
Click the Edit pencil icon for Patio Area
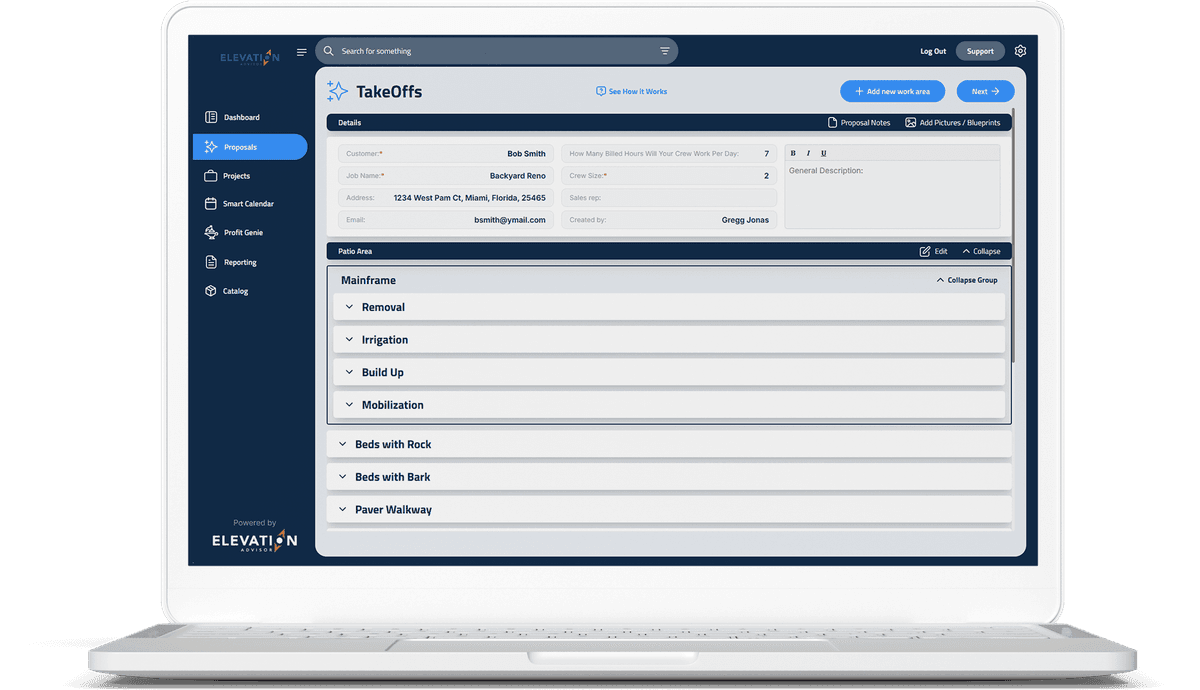click(925, 252)
